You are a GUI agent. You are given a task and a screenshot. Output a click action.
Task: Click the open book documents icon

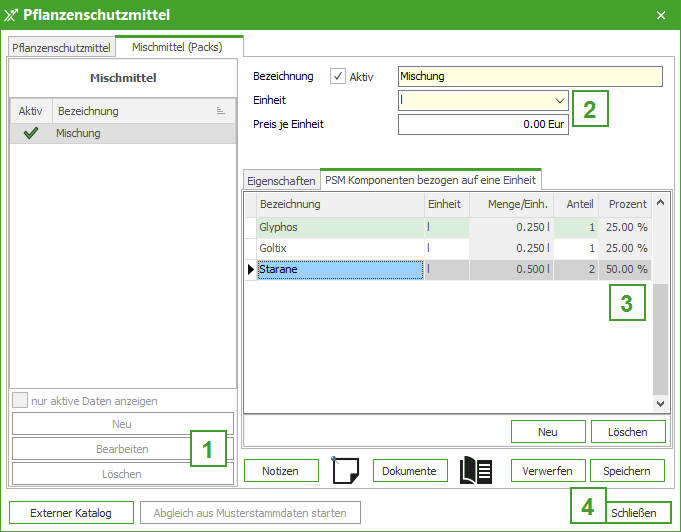pos(476,470)
